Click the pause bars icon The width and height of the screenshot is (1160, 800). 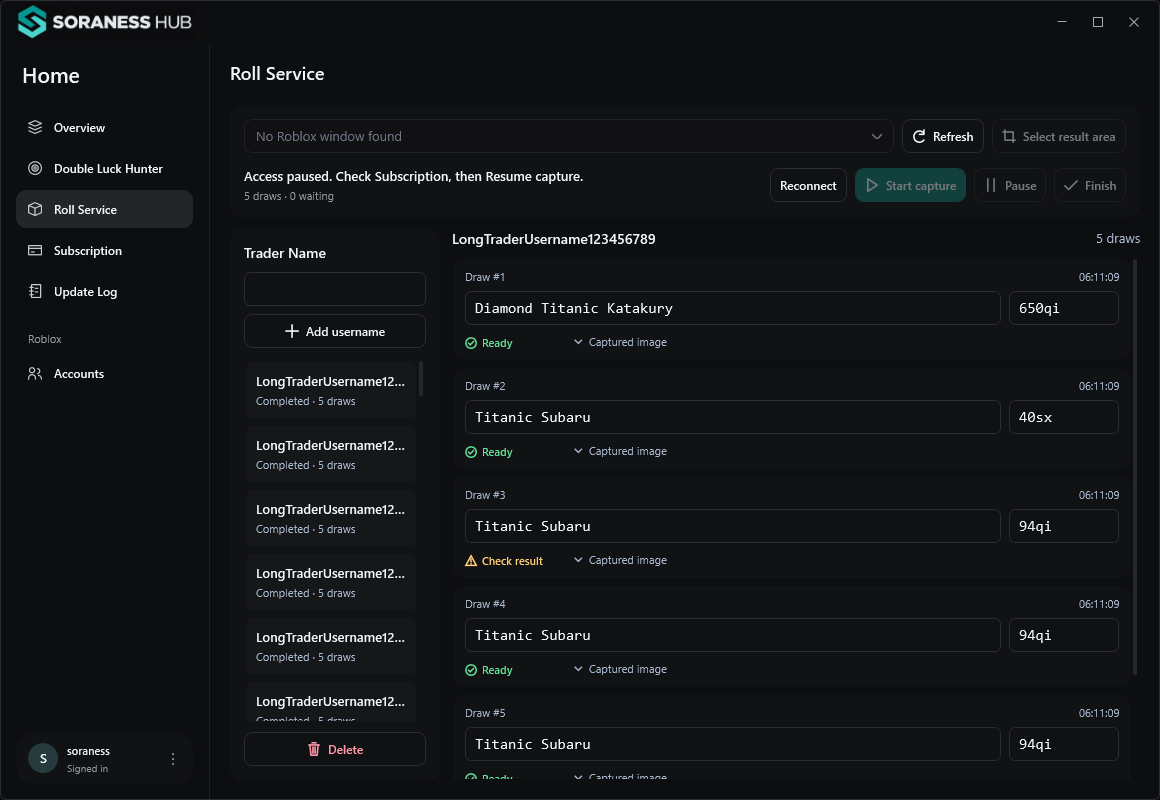[x=991, y=185]
